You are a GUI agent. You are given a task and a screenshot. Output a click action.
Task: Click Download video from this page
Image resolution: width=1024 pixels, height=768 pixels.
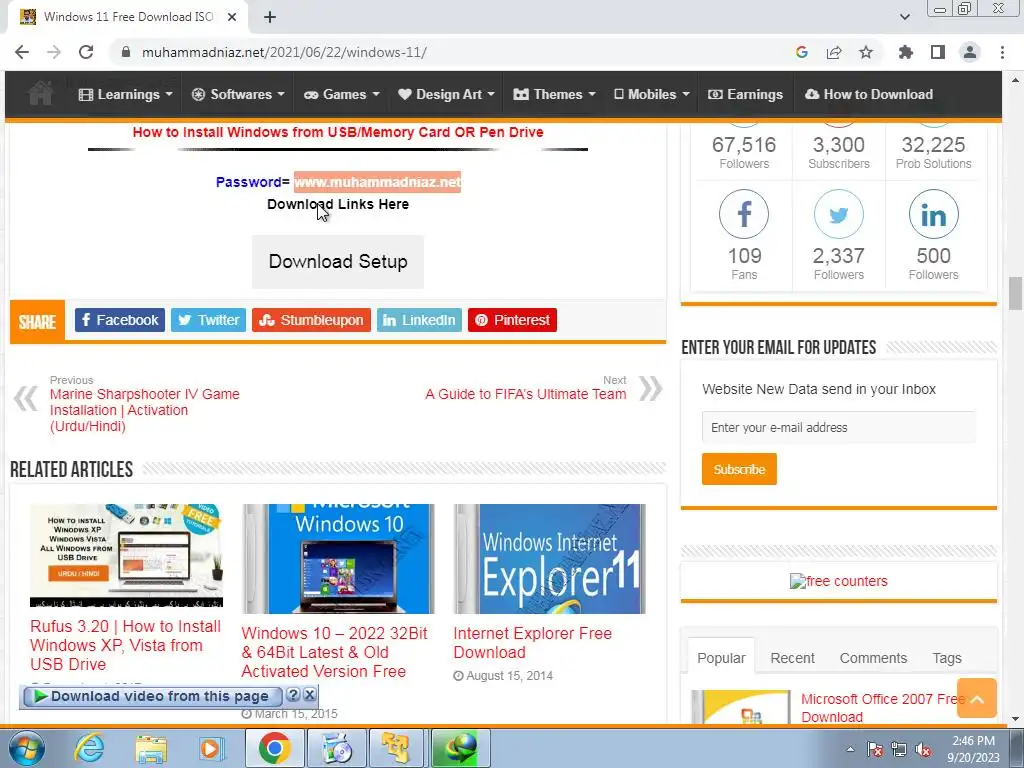coord(153,696)
